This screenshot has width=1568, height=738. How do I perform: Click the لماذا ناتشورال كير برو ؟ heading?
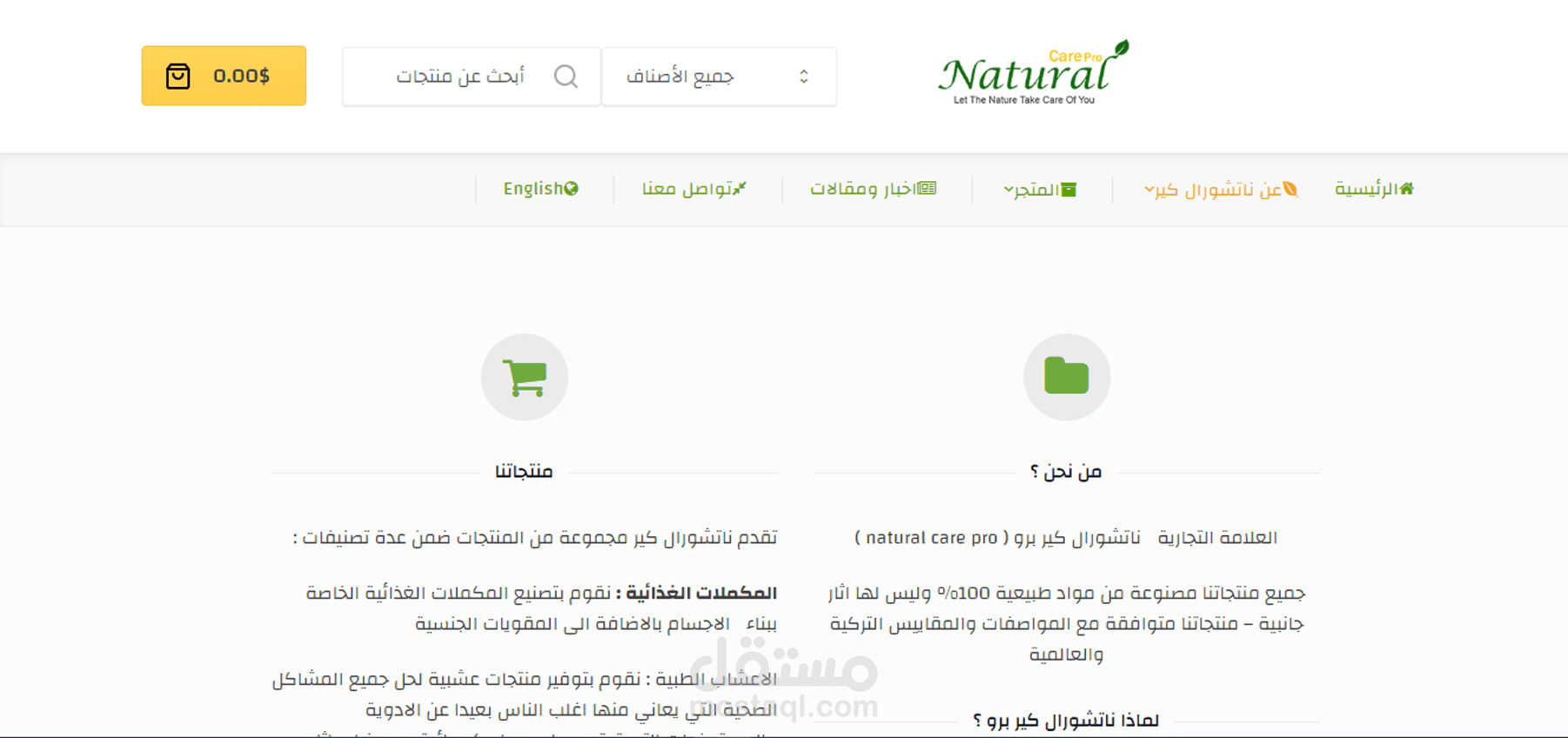tap(1066, 721)
